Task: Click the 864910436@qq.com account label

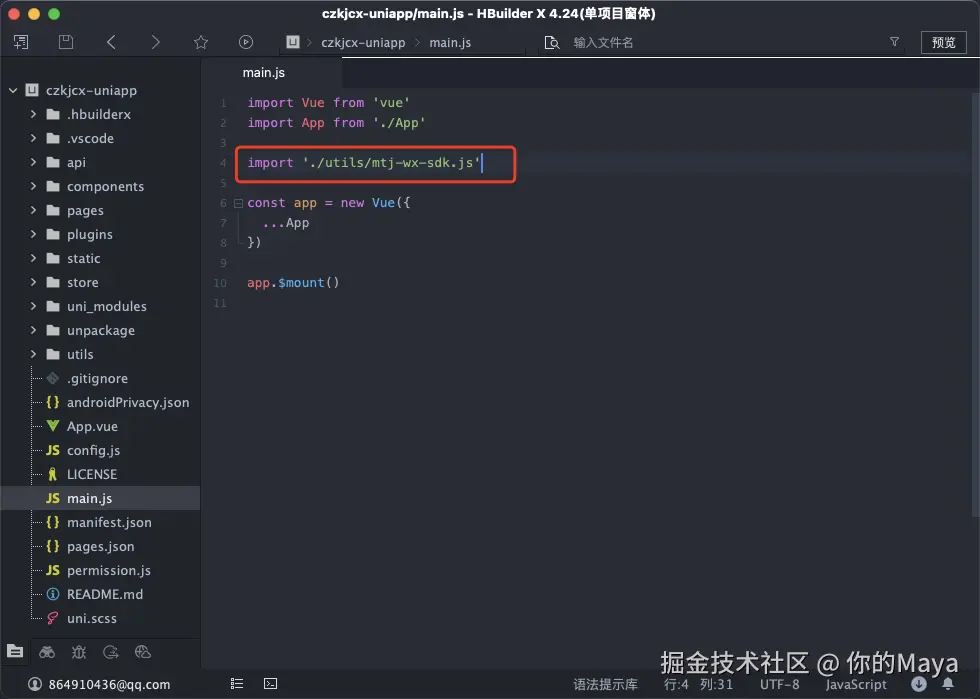Action: (109, 685)
